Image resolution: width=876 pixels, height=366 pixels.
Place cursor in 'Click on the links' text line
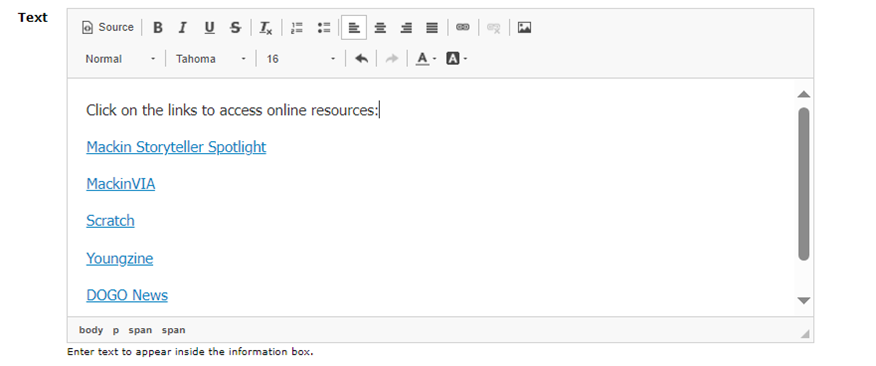[232, 110]
